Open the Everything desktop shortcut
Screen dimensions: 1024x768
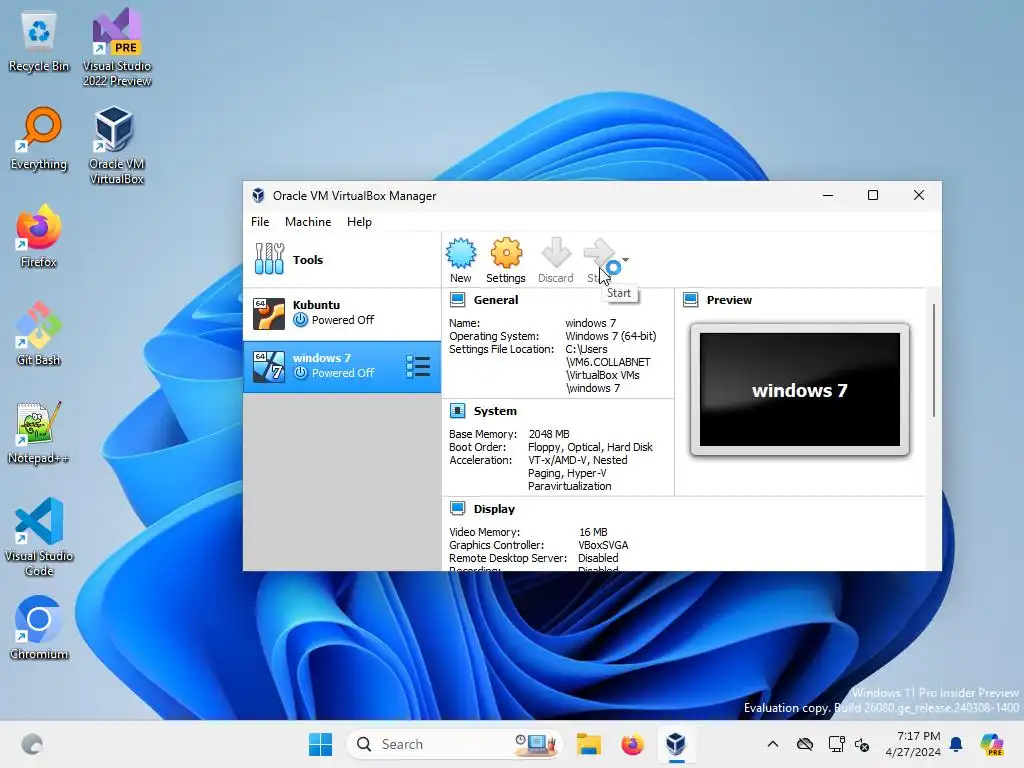pyautogui.click(x=39, y=139)
